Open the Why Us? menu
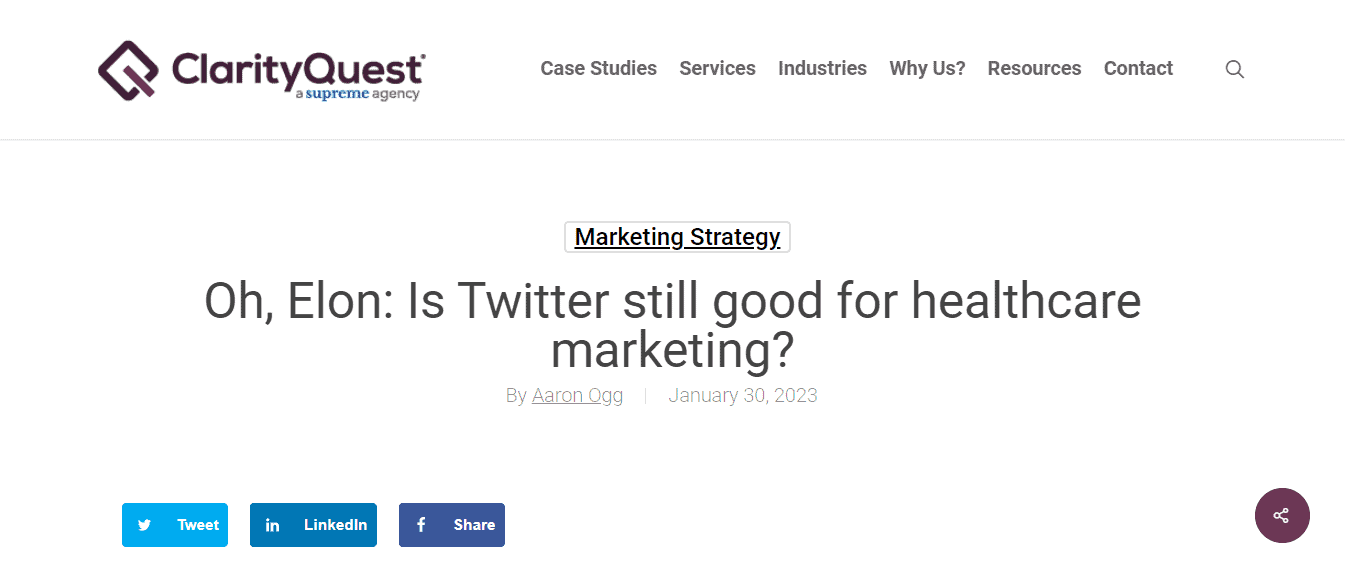1345x563 pixels. [x=927, y=69]
